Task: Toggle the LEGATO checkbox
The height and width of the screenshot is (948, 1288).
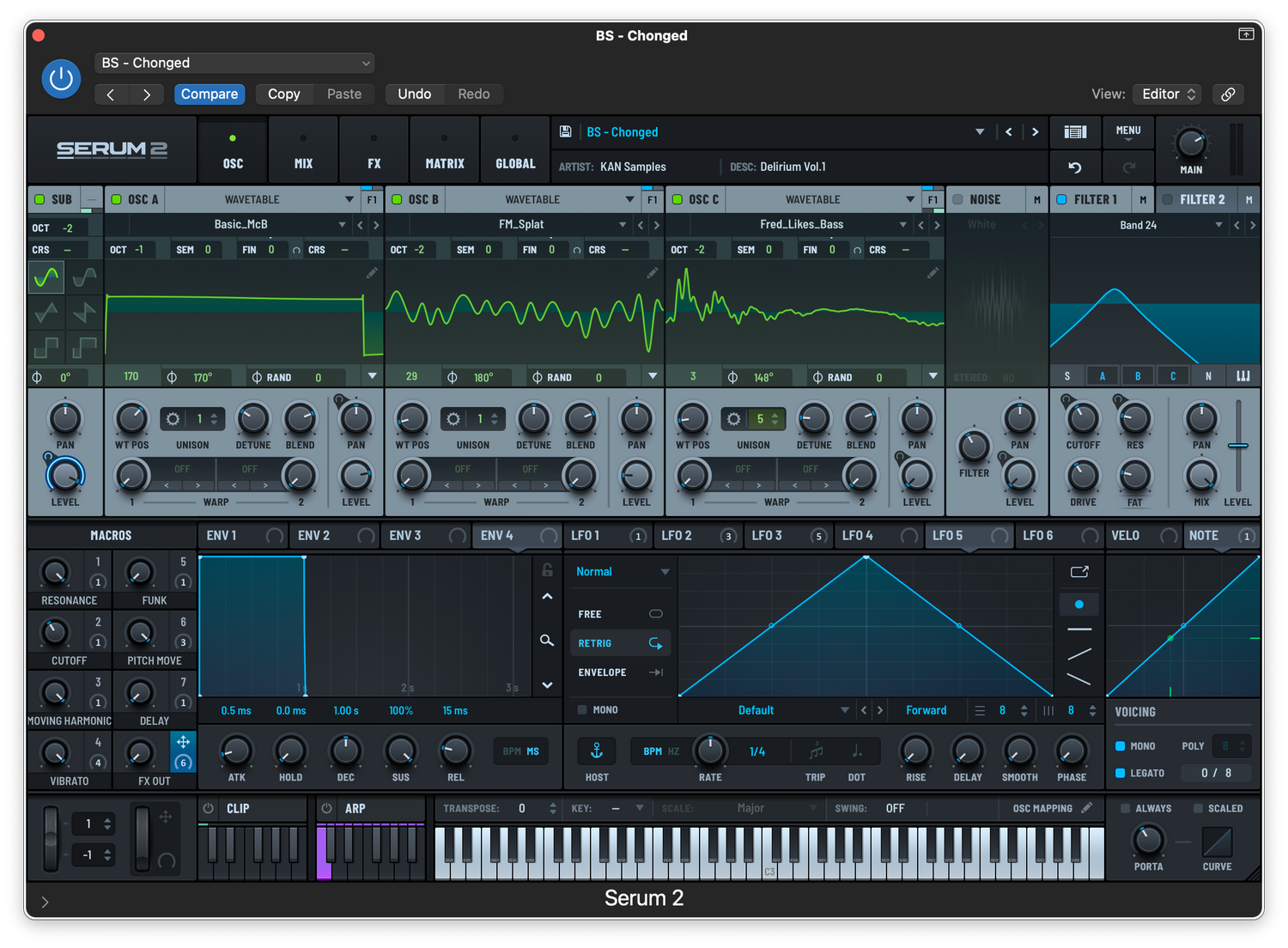Action: pyautogui.click(x=1120, y=773)
